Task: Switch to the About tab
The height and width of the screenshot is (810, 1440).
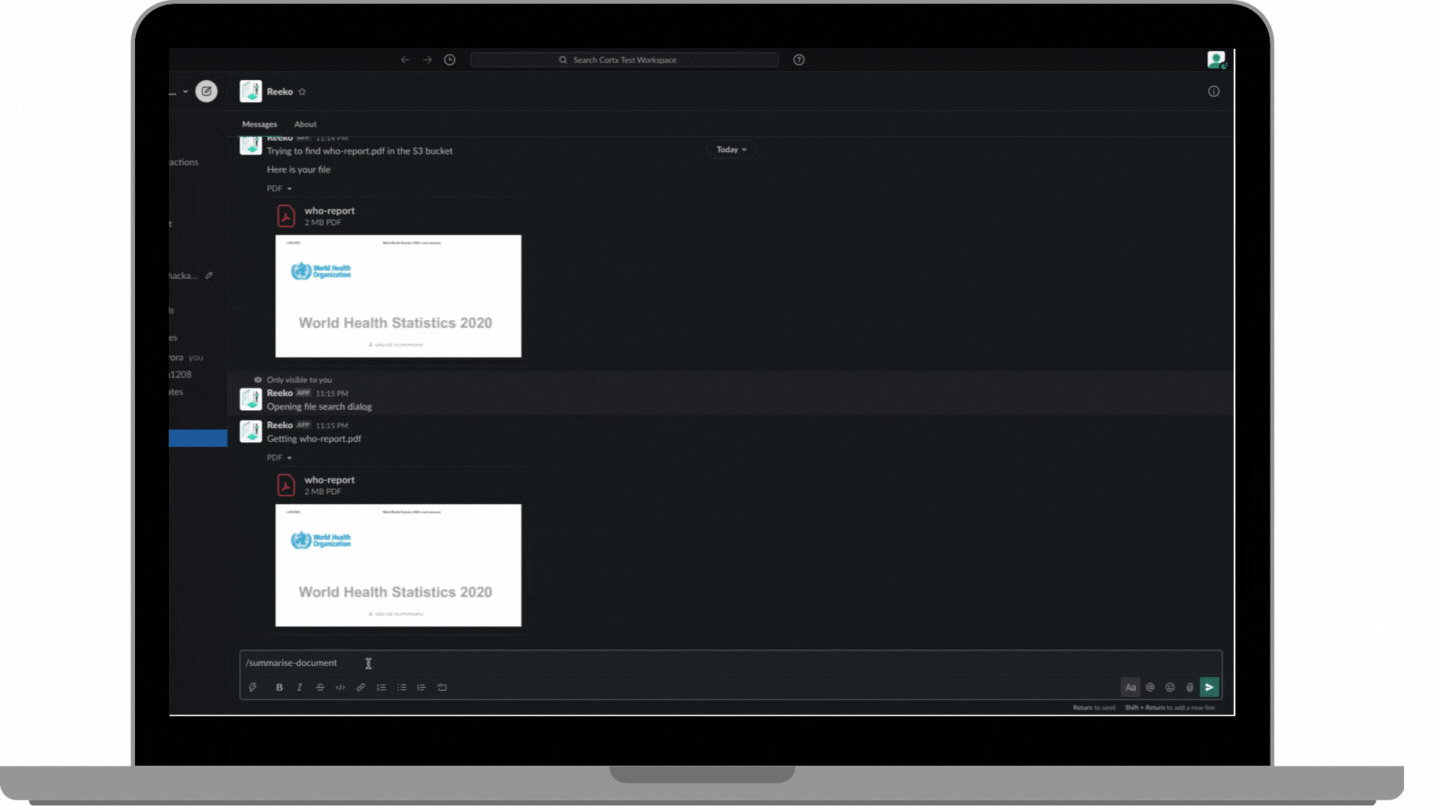Action: pos(305,125)
